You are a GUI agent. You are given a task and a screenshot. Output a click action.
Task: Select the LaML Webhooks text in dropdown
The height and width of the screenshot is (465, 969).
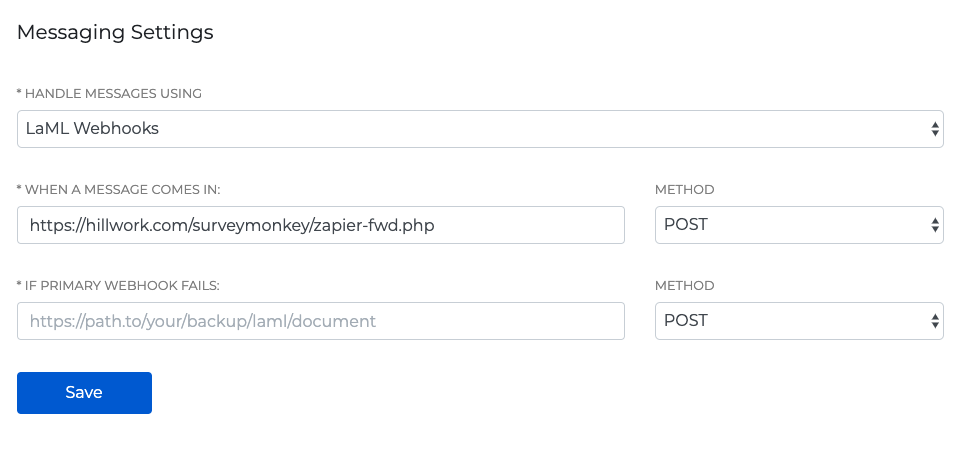[92, 129]
